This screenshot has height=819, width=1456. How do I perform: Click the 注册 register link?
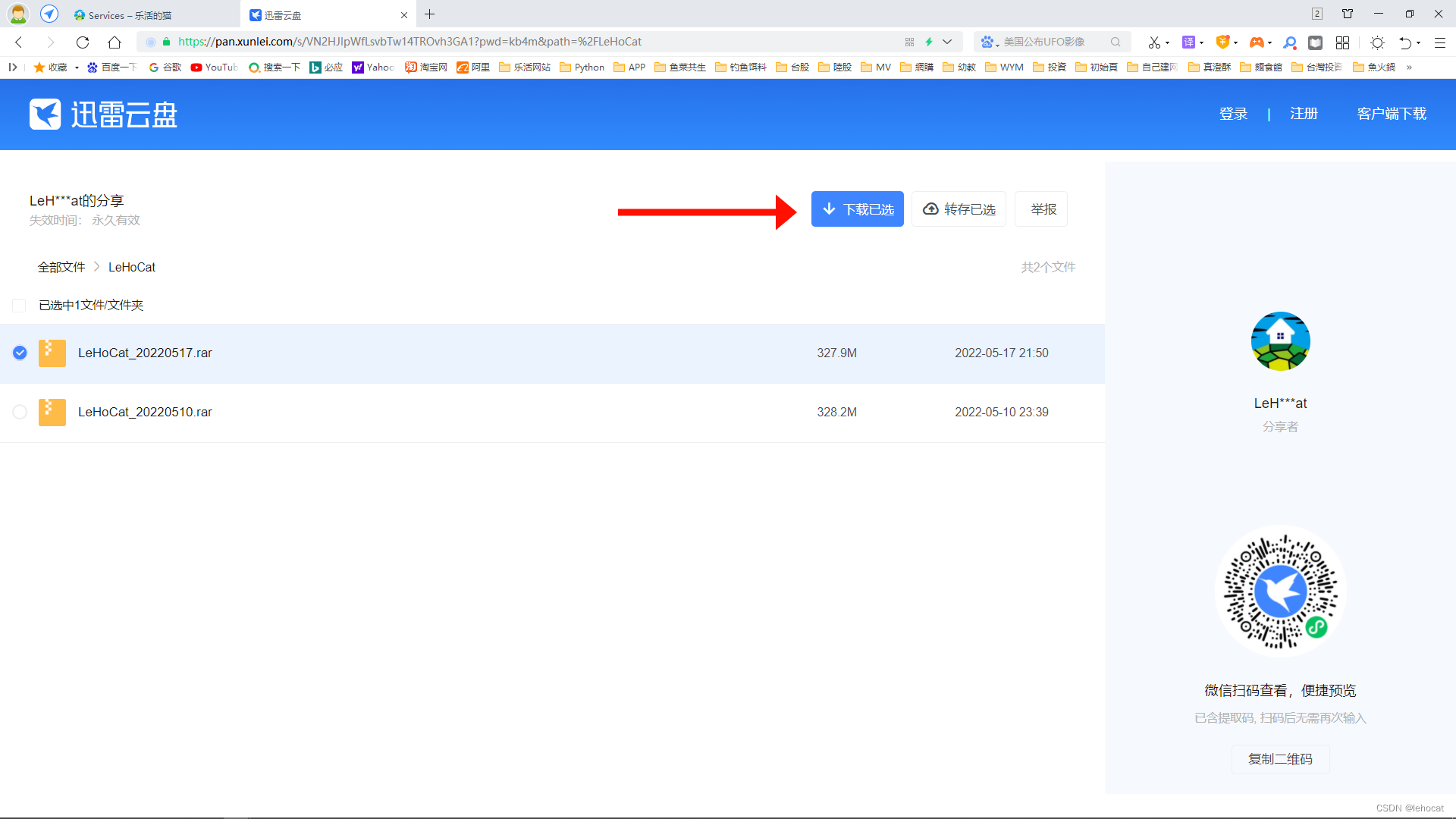coord(1304,114)
